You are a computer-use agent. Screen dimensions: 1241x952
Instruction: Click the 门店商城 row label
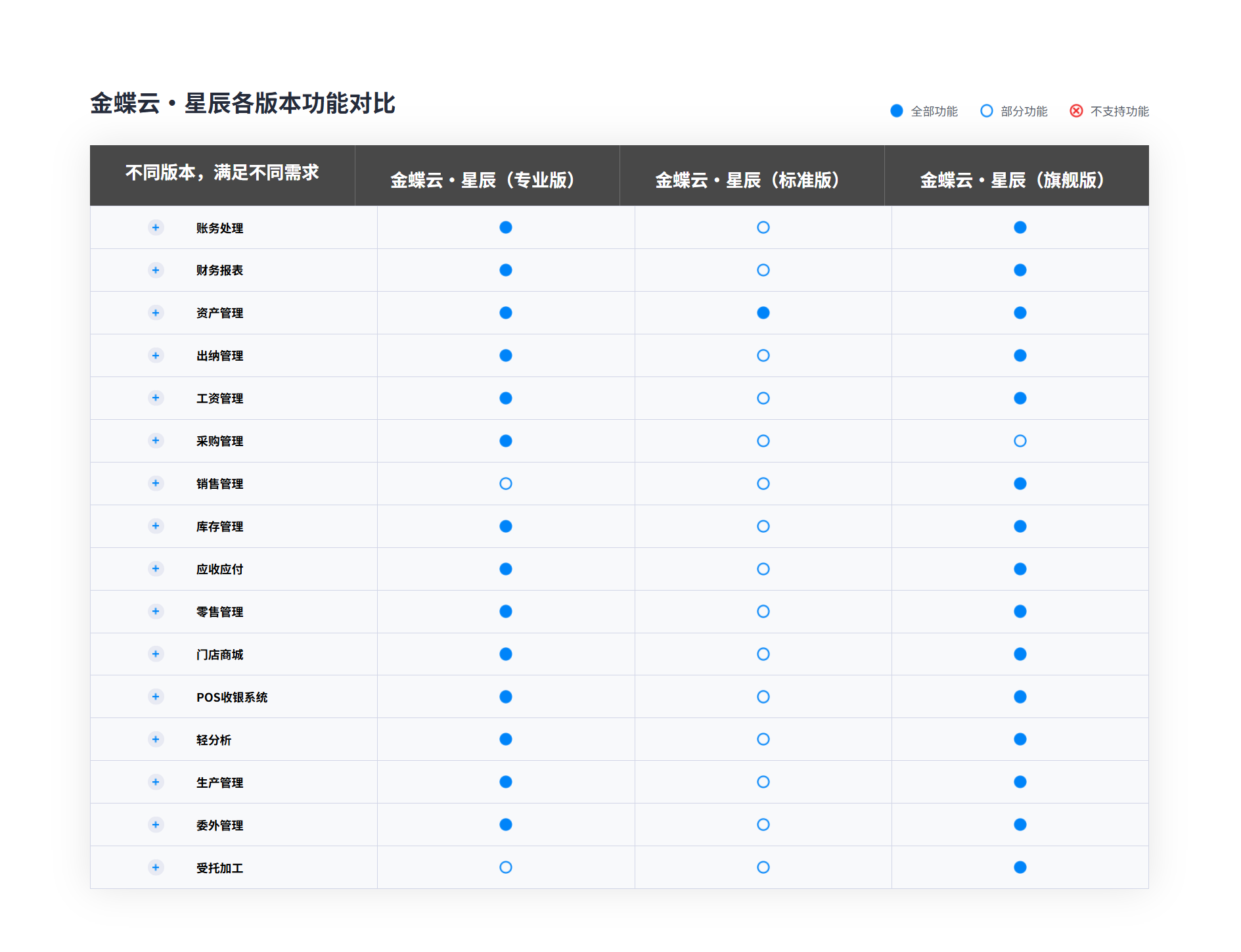(219, 654)
